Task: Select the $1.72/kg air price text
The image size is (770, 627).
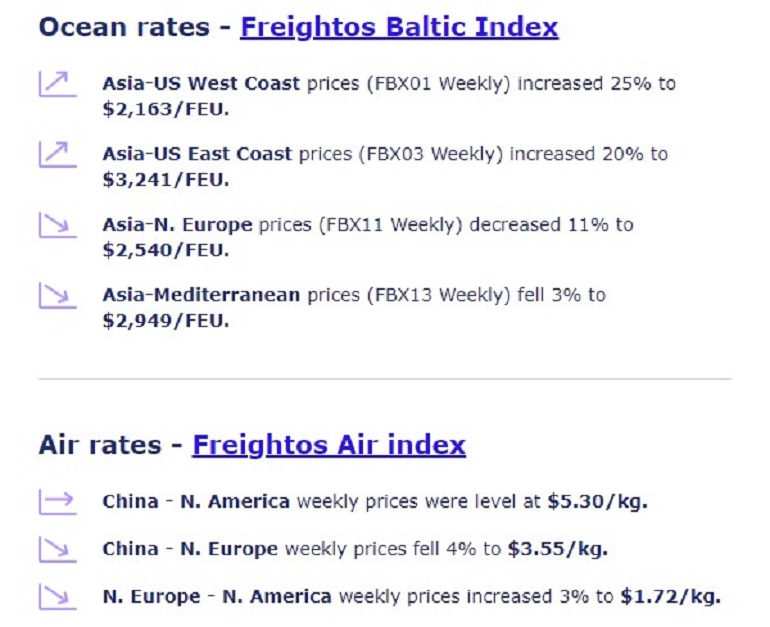Action: click(x=671, y=597)
